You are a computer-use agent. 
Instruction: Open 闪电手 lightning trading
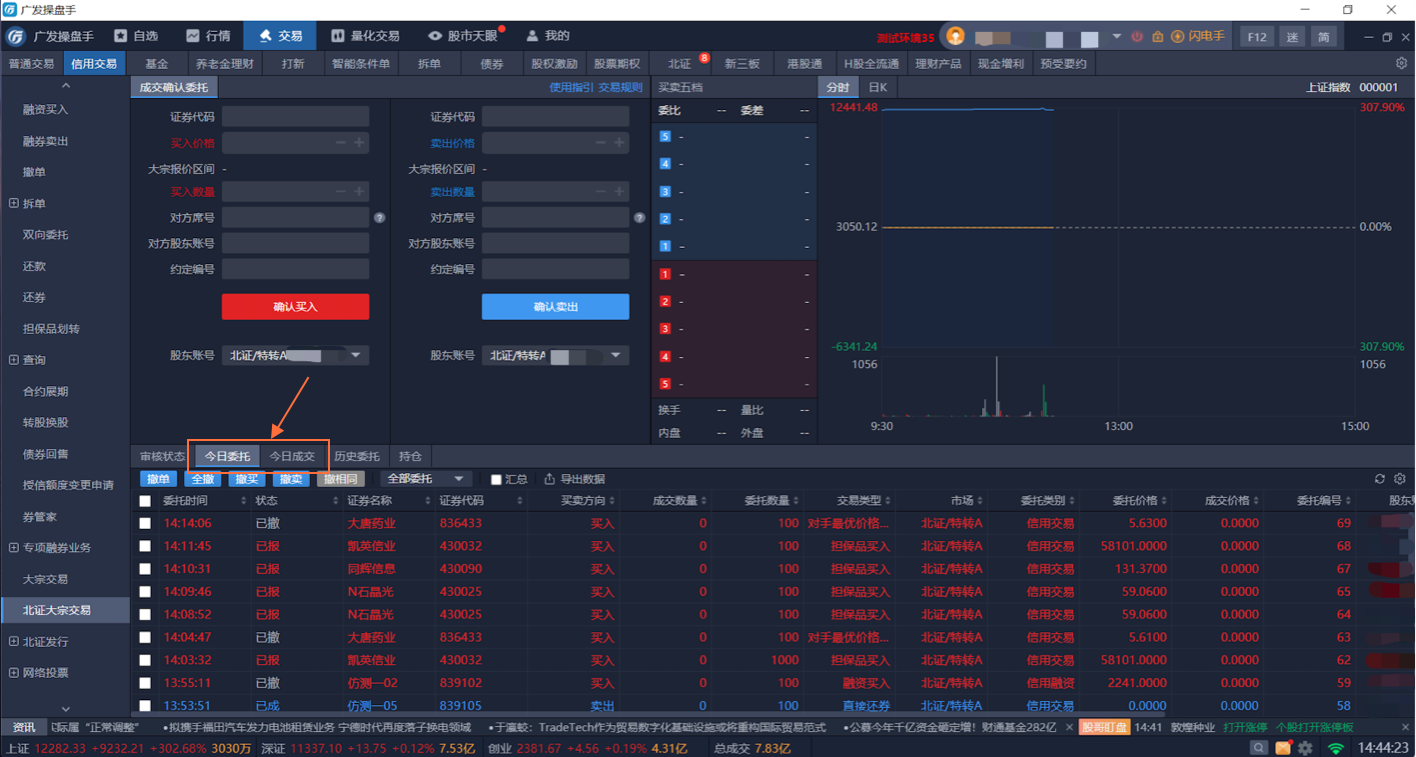point(1197,37)
